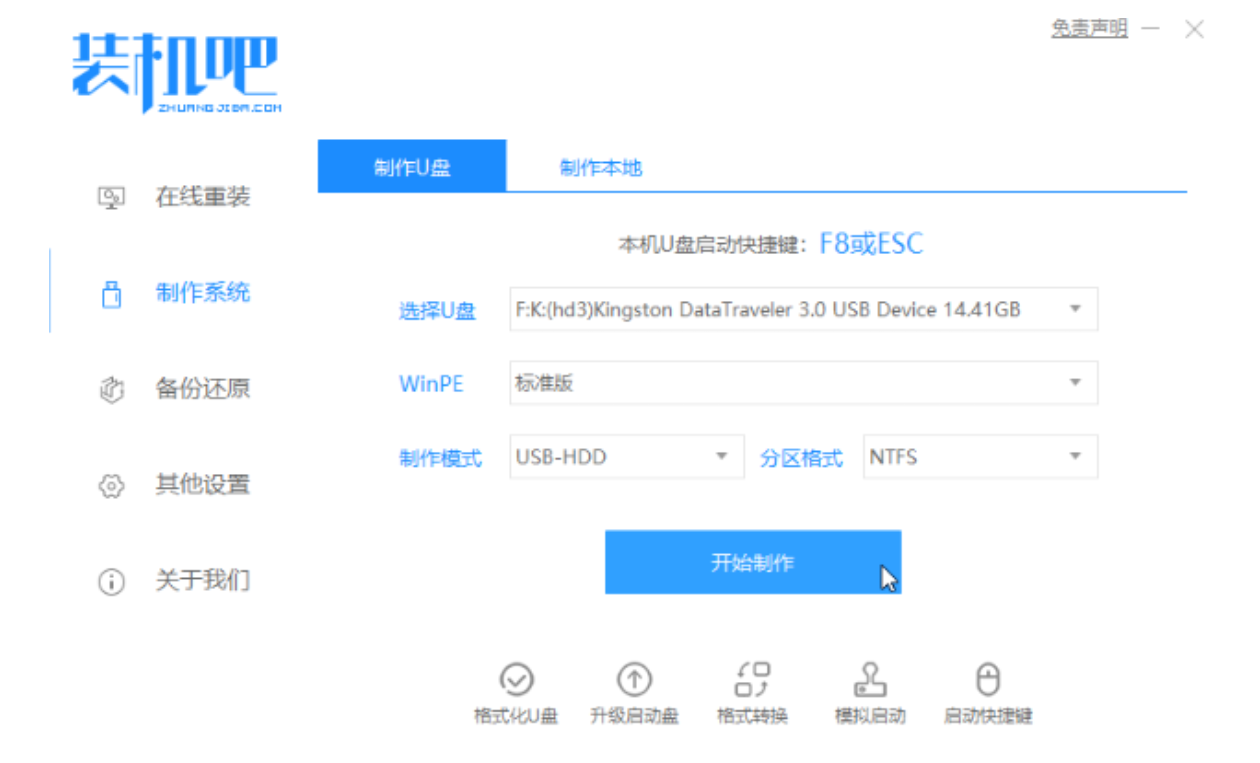The width and height of the screenshot is (1260, 763).
Task: Open the 格式转换 conversion tool icon
Action: [752, 680]
